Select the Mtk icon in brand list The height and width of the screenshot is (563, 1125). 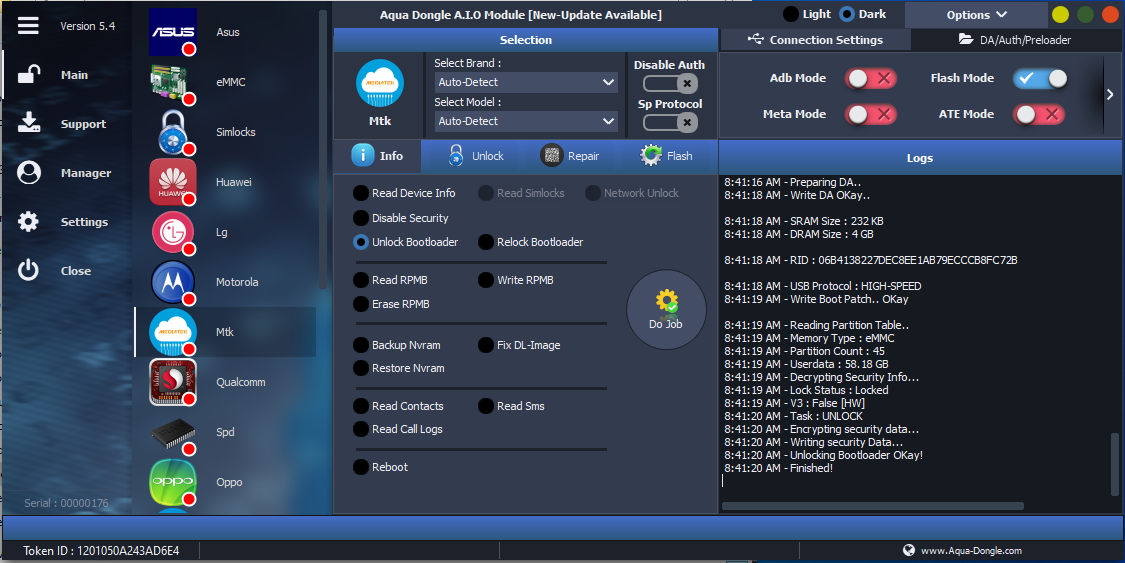coord(173,332)
